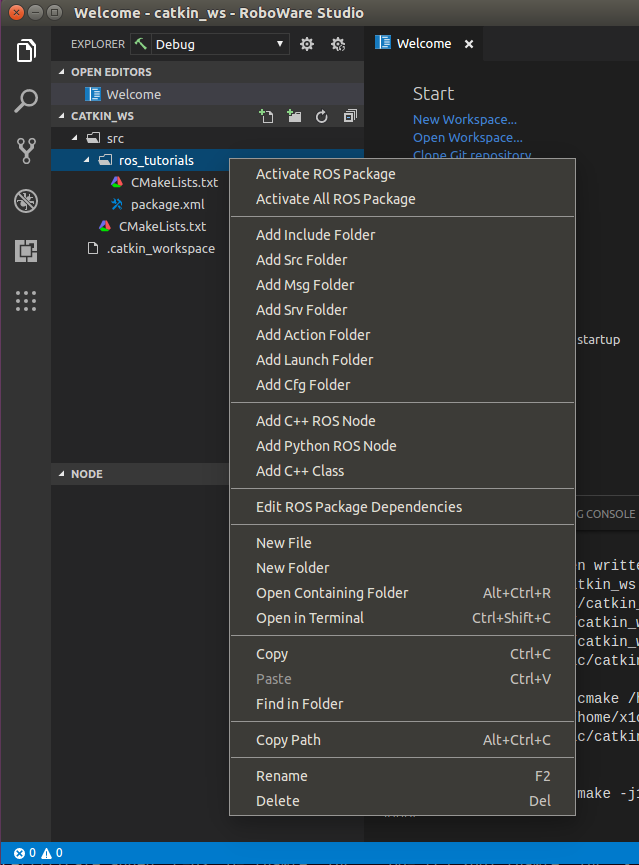Refresh the CATKIN_WS explorer tree
This screenshot has width=639, height=865.
pos(322,116)
